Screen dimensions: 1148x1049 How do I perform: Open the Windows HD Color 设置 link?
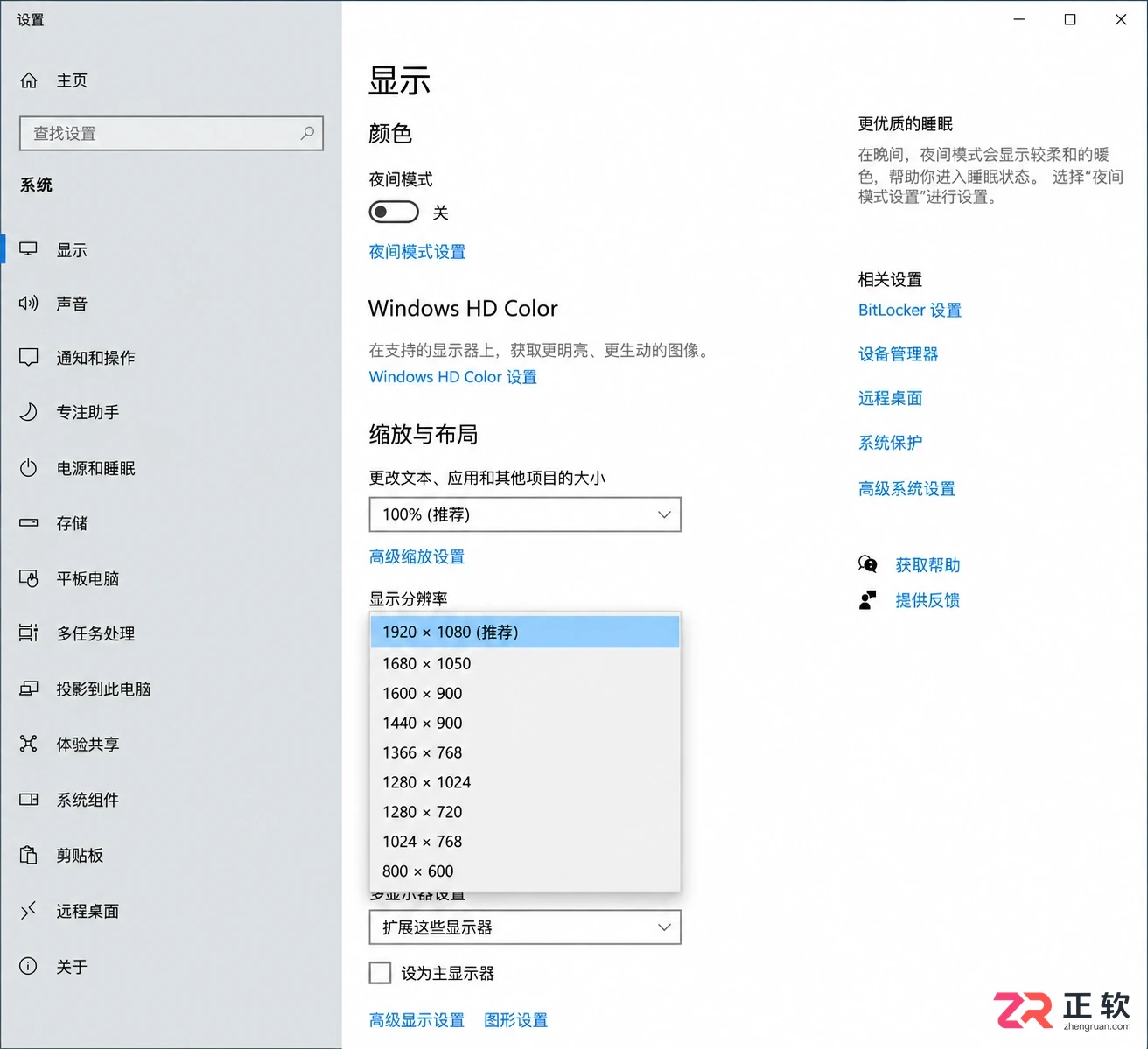[452, 377]
